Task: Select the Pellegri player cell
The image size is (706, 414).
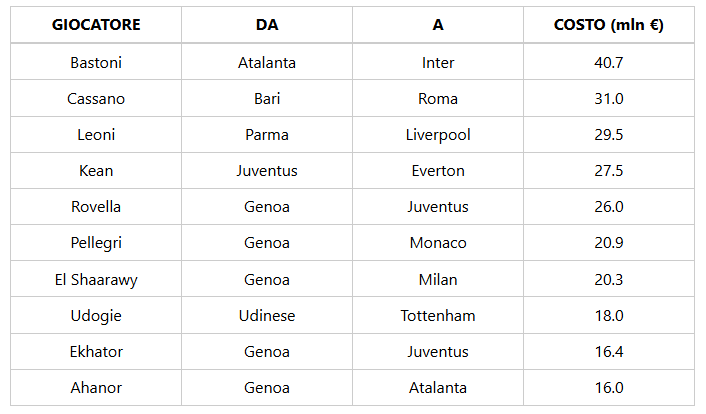Action: (96, 243)
